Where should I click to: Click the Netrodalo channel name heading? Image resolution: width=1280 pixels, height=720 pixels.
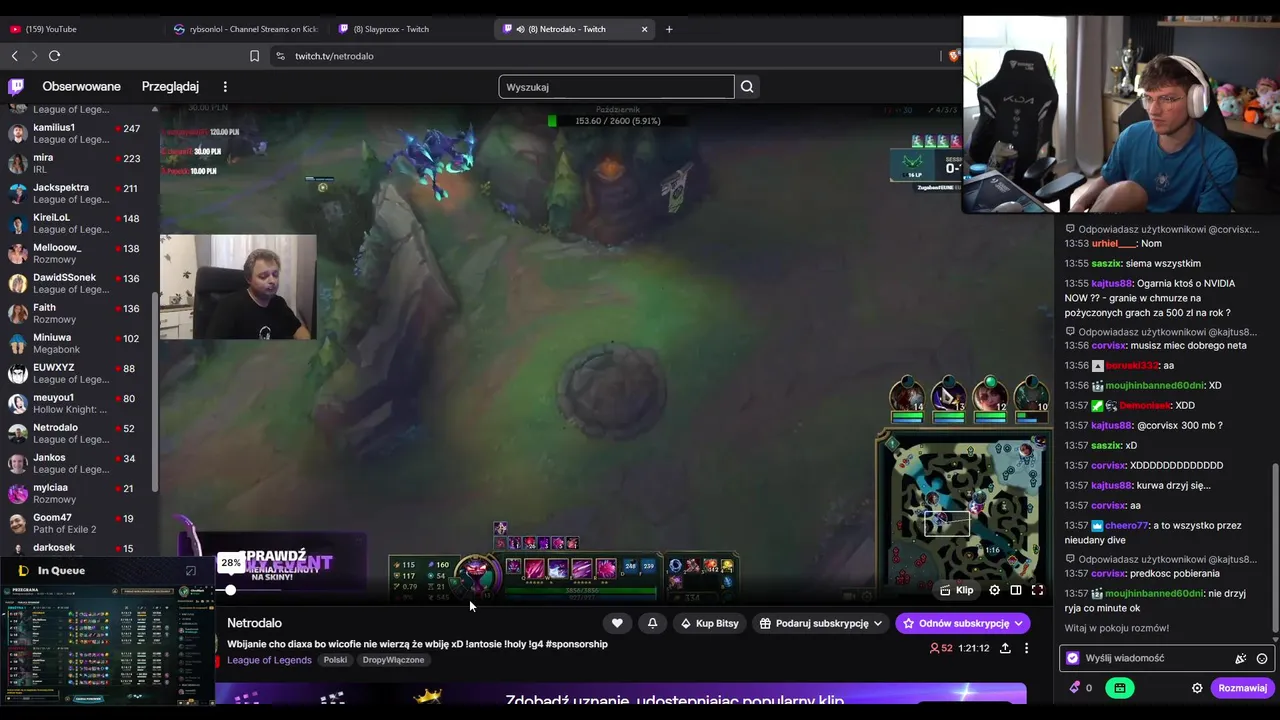tap(254, 623)
